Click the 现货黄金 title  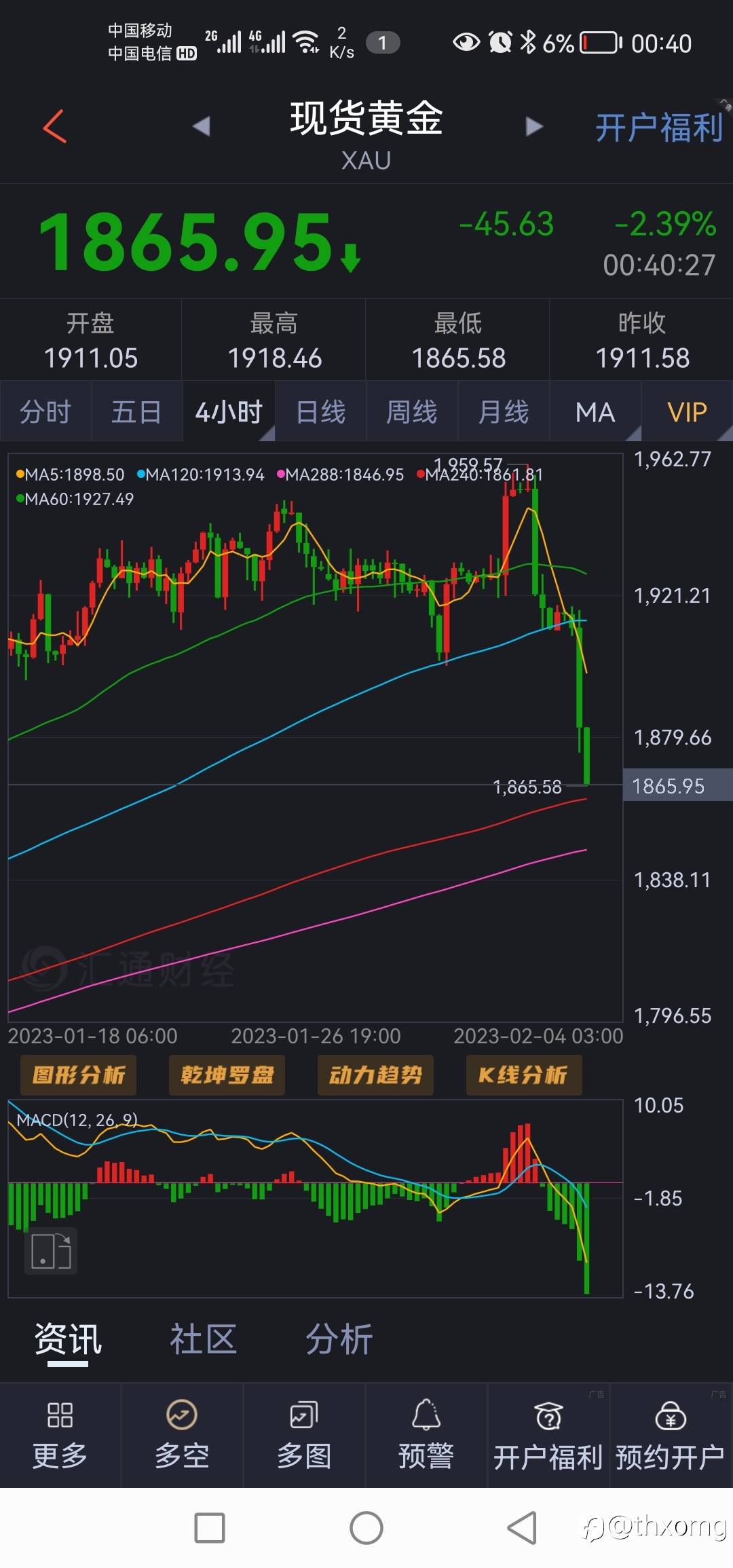pyautogui.click(x=366, y=119)
